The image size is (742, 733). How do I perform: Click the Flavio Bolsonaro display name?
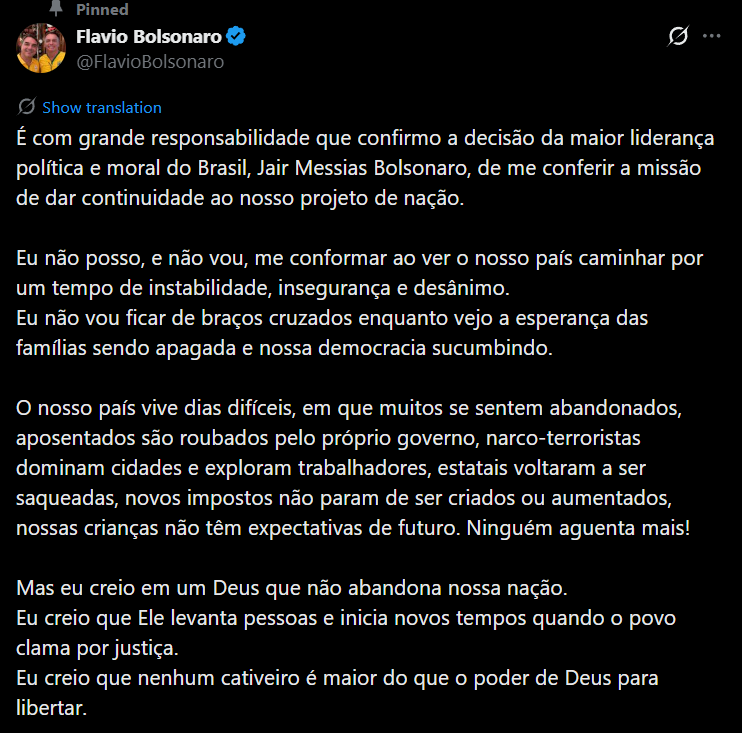click(x=148, y=38)
